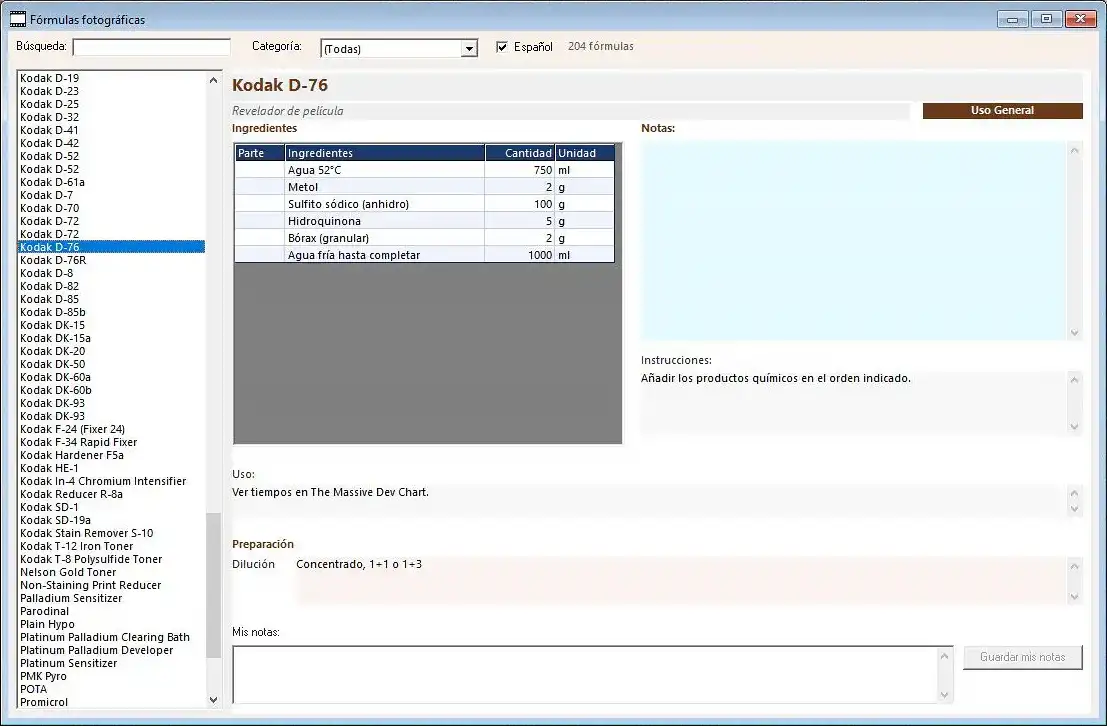Select Kodak Stain Remover S-10

click(111, 533)
